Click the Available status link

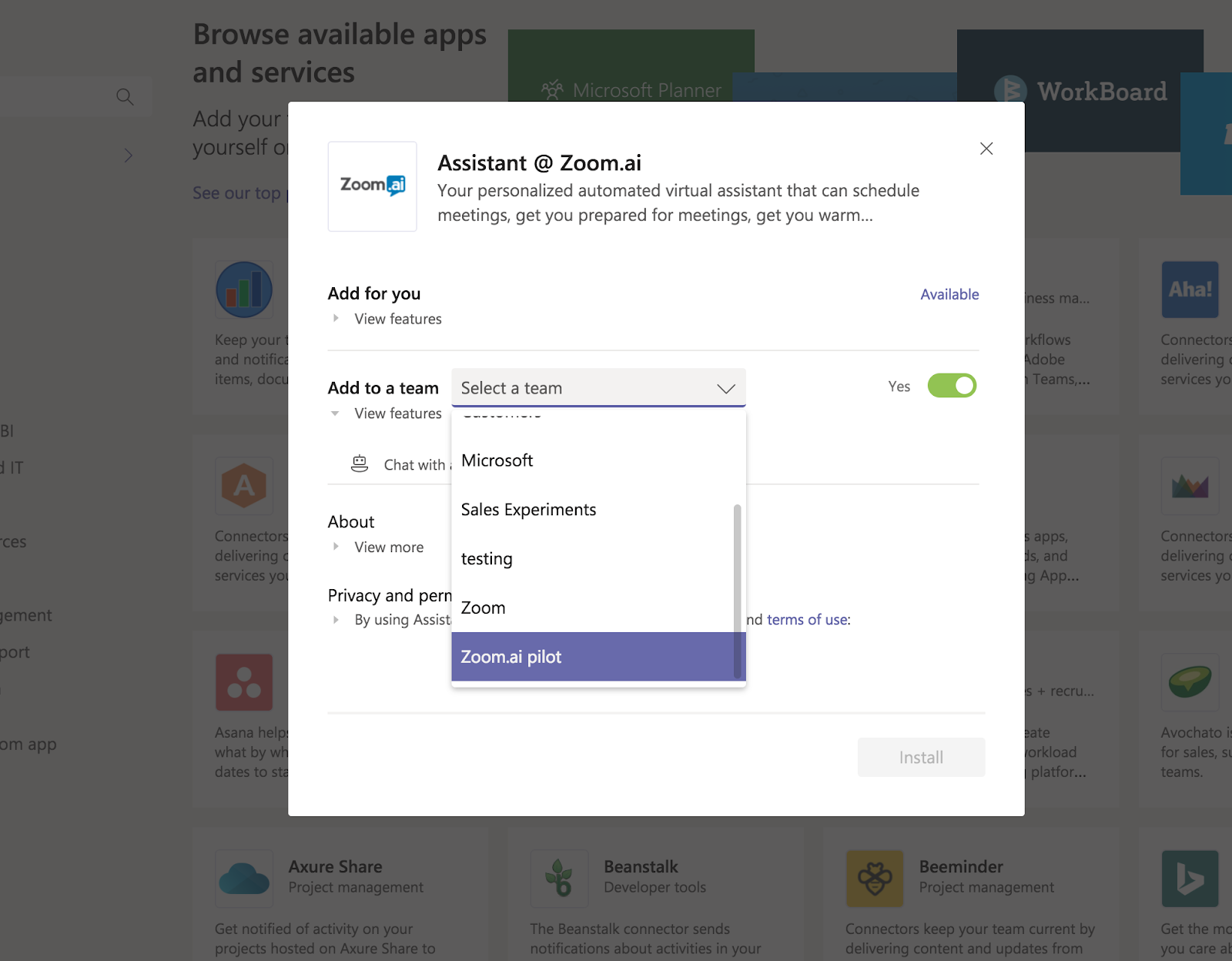(x=949, y=294)
